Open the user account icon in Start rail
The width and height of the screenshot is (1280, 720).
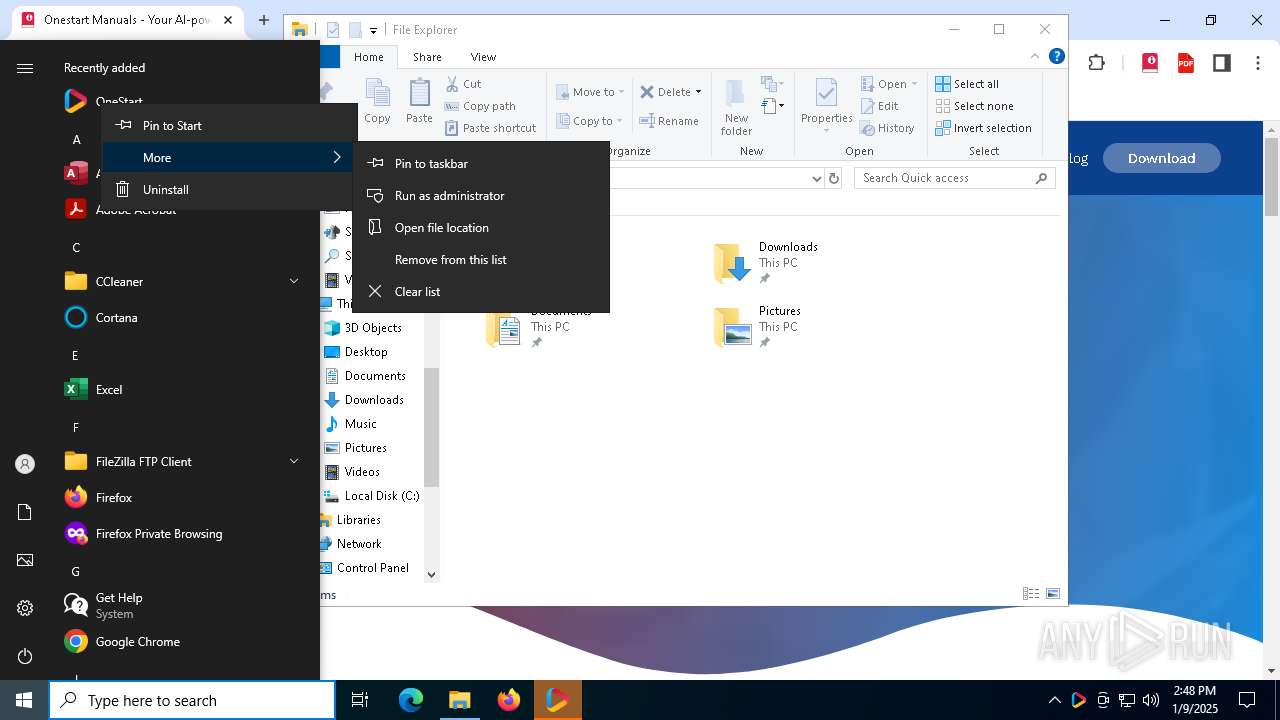(25, 464)
